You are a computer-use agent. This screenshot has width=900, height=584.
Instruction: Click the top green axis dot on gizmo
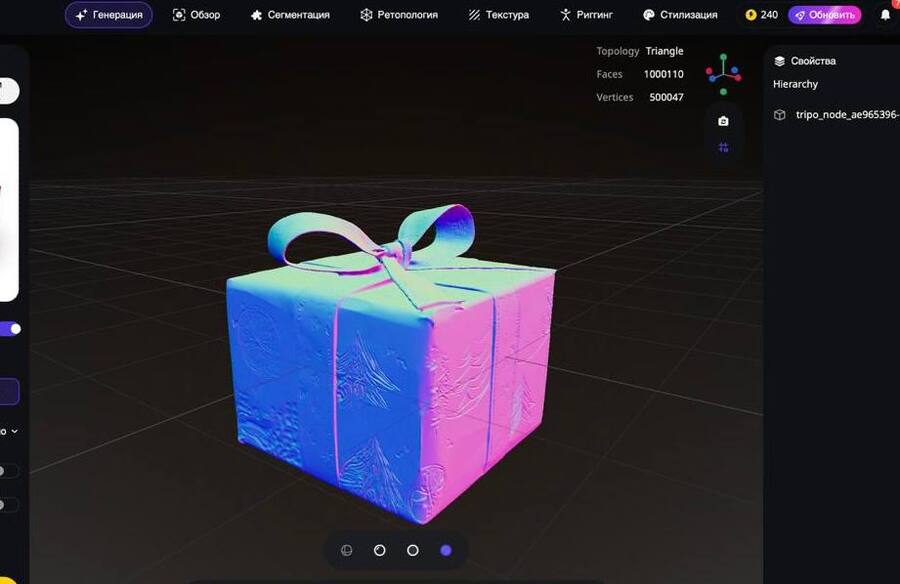[723, 57]
